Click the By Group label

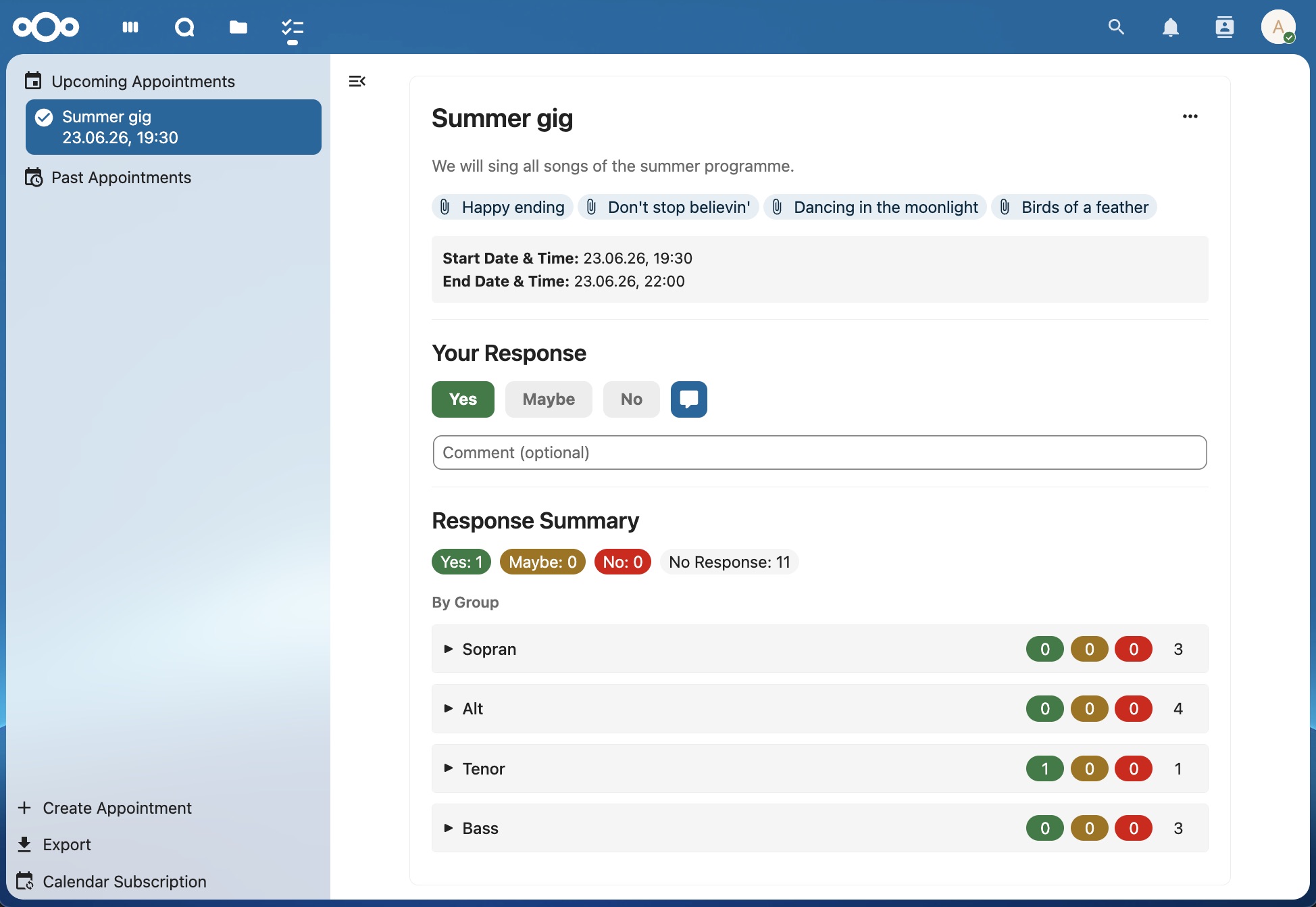(x=465, y=602)
